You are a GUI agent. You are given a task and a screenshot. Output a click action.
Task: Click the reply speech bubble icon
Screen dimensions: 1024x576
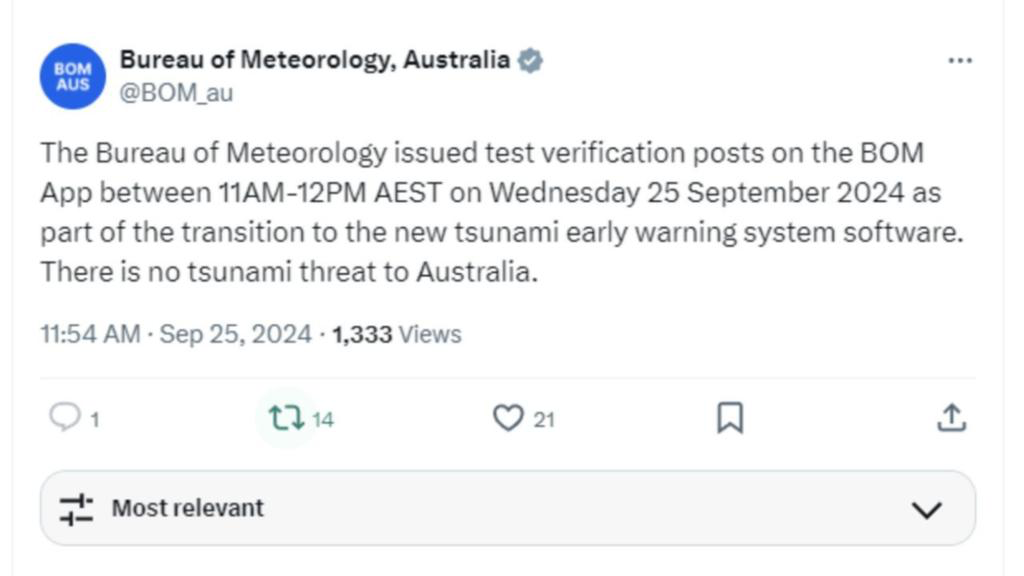tap(64, 417)
